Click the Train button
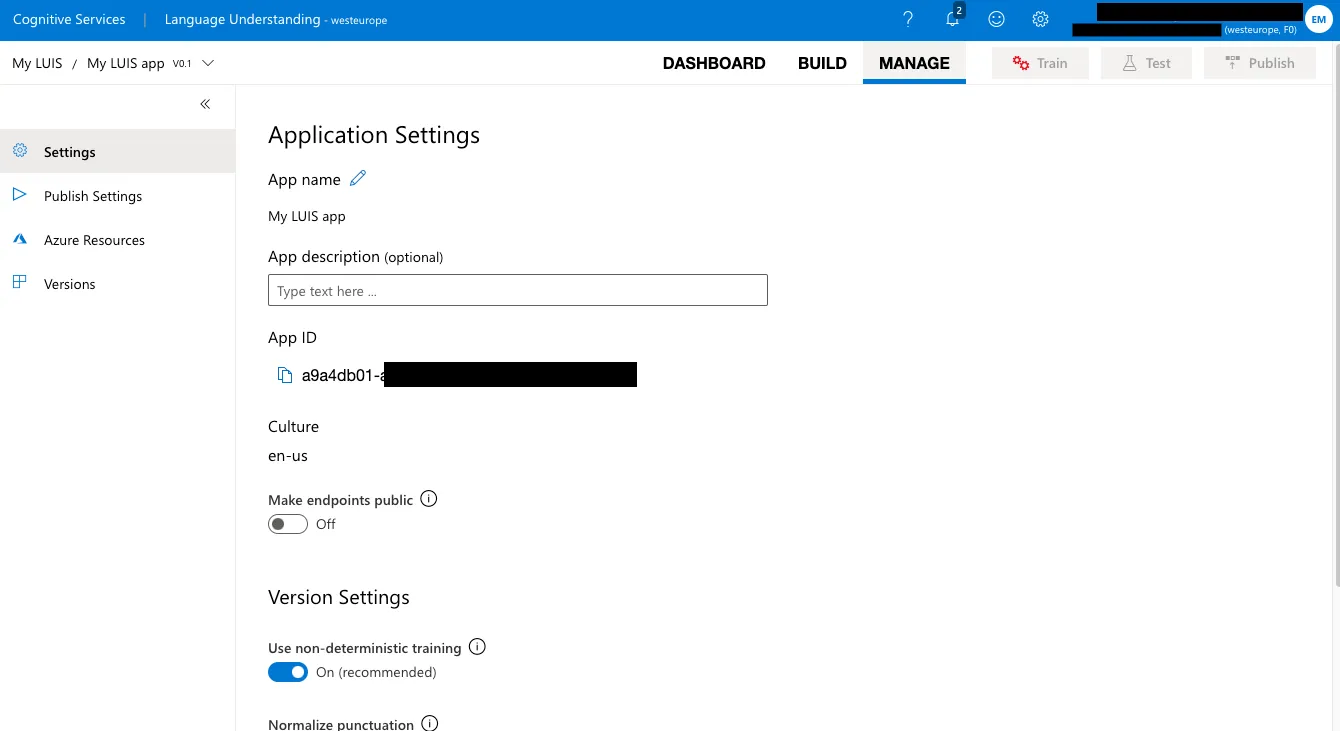This screenshot has height=731, width=1340. (x=1040, y=63)
